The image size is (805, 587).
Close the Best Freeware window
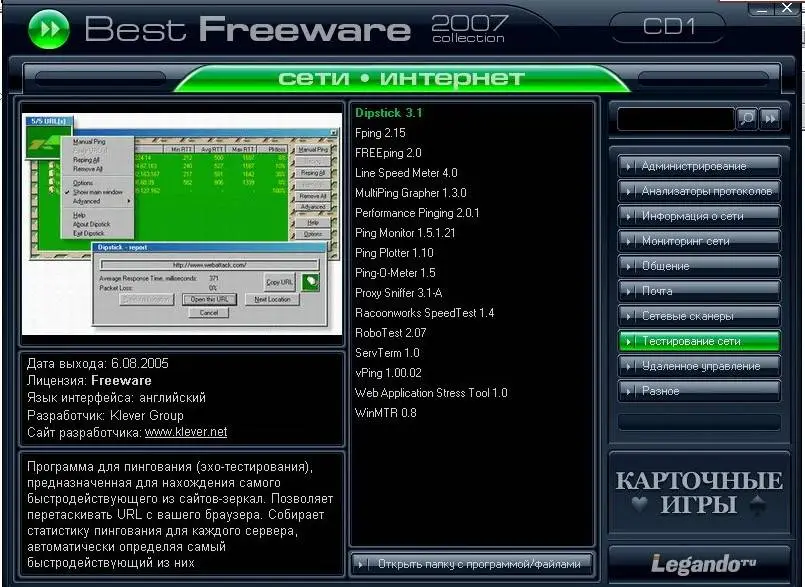tap(787, 8)
